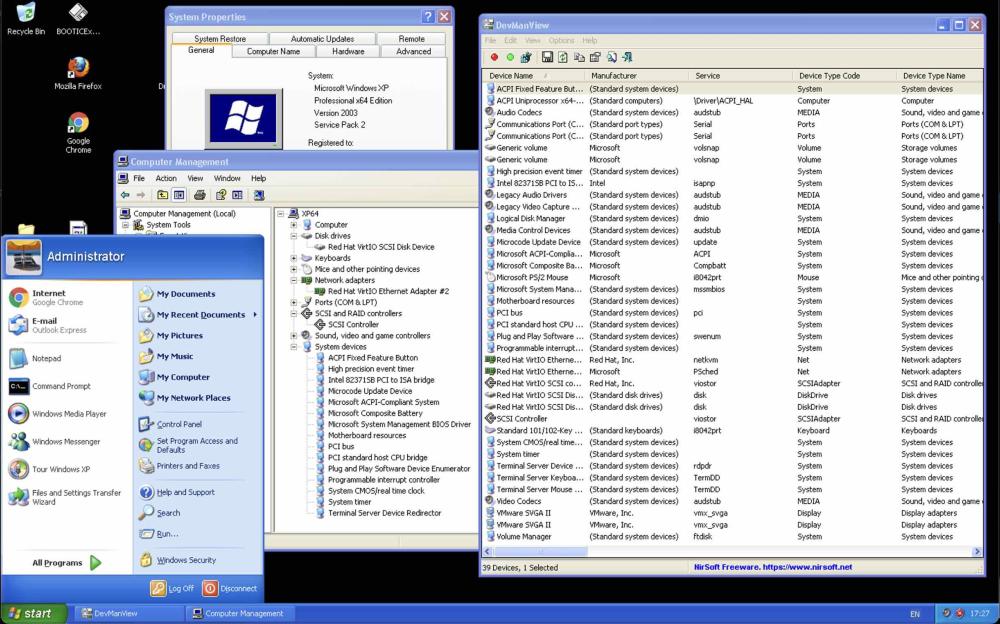Click the Refresh icon in DevManView toolbar
Viewport: 1000px width, 624px height.
(562, 57)
